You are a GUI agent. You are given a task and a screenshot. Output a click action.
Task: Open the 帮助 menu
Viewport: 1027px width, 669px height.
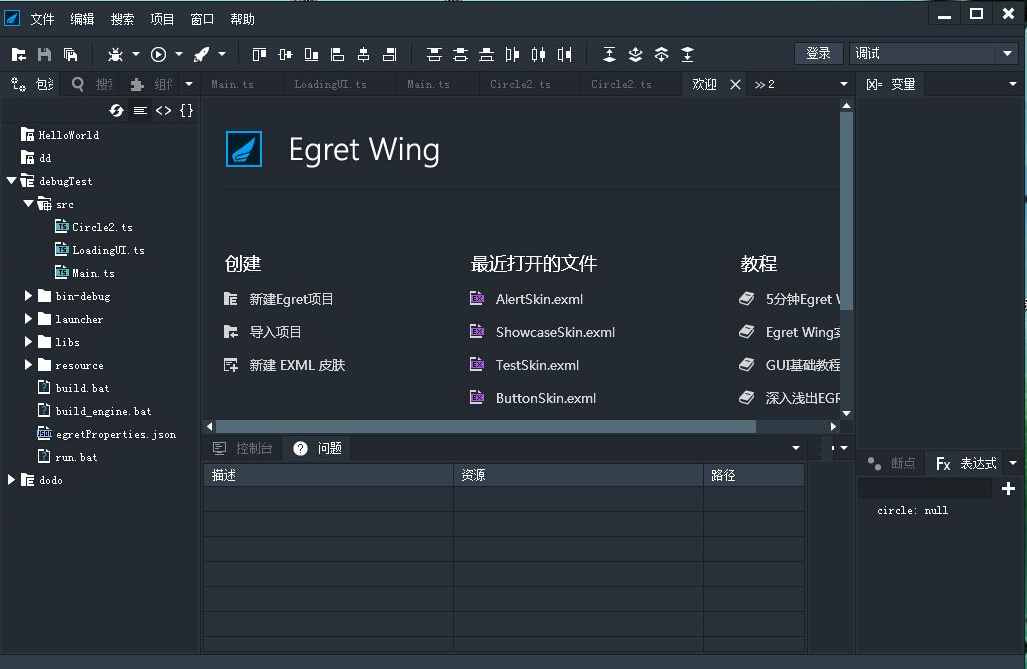pos(242,19)
